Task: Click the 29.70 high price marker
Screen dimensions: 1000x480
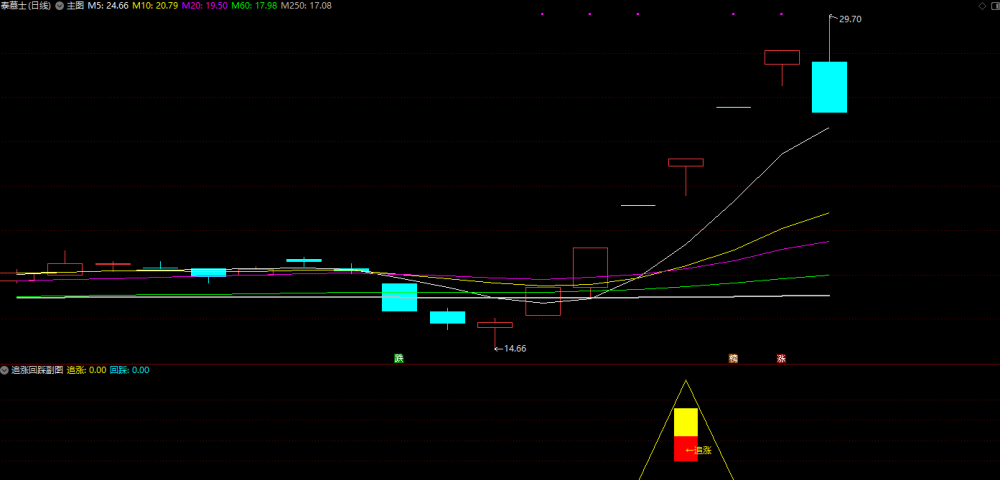Action: [x=849, y=19]
